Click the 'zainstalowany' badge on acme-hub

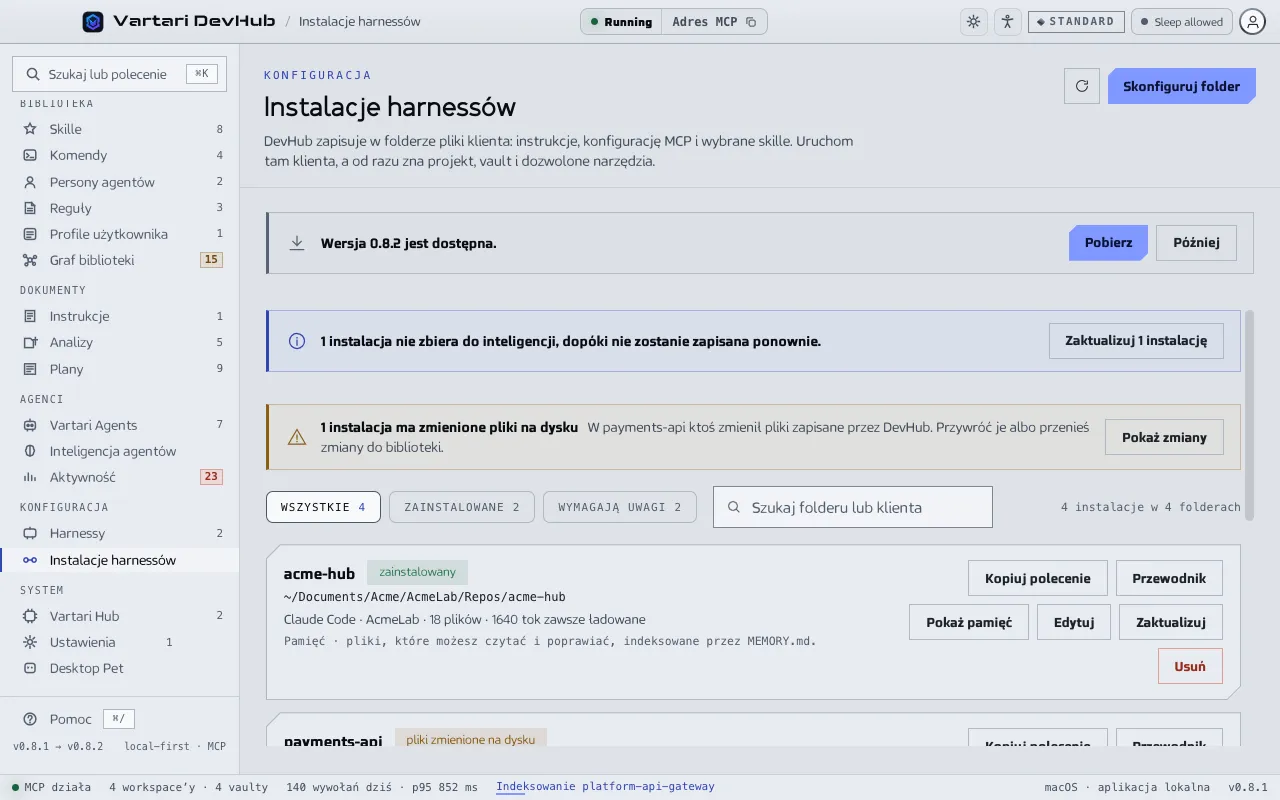click(417, 572)
